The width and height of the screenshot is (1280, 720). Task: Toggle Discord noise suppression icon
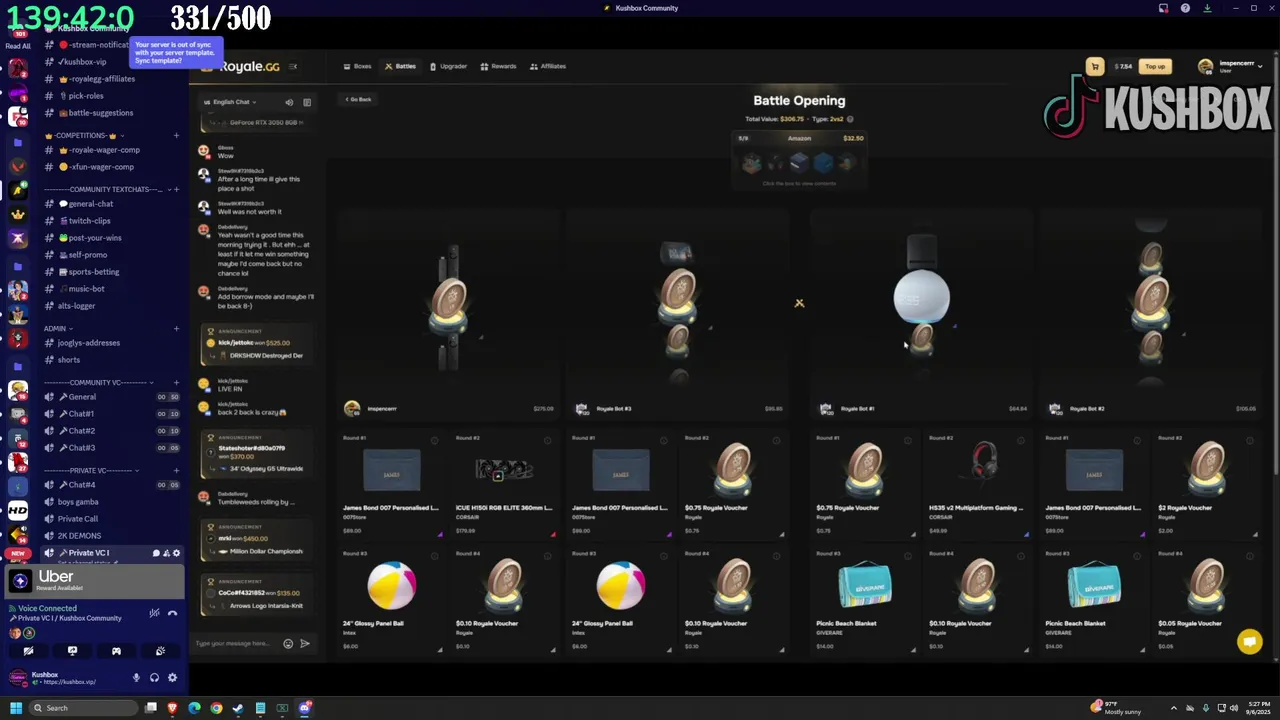[154, 613]
